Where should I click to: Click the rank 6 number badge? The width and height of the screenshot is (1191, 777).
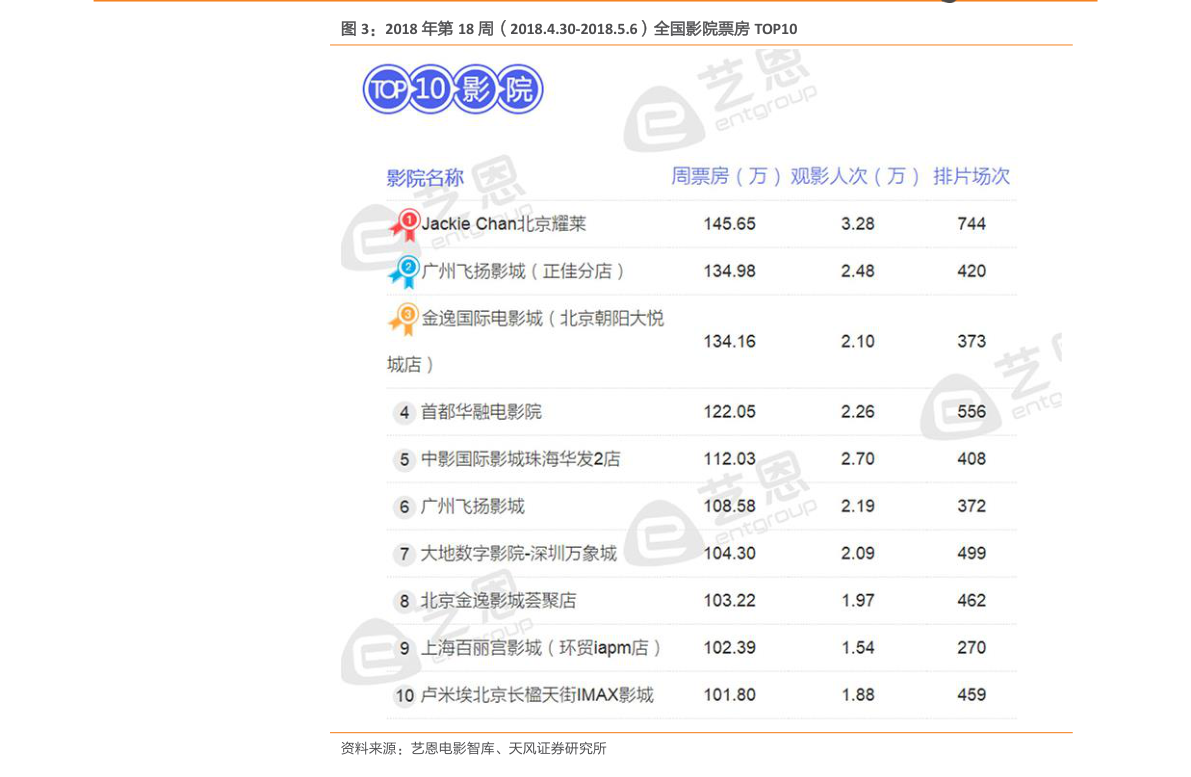[404, 507]
